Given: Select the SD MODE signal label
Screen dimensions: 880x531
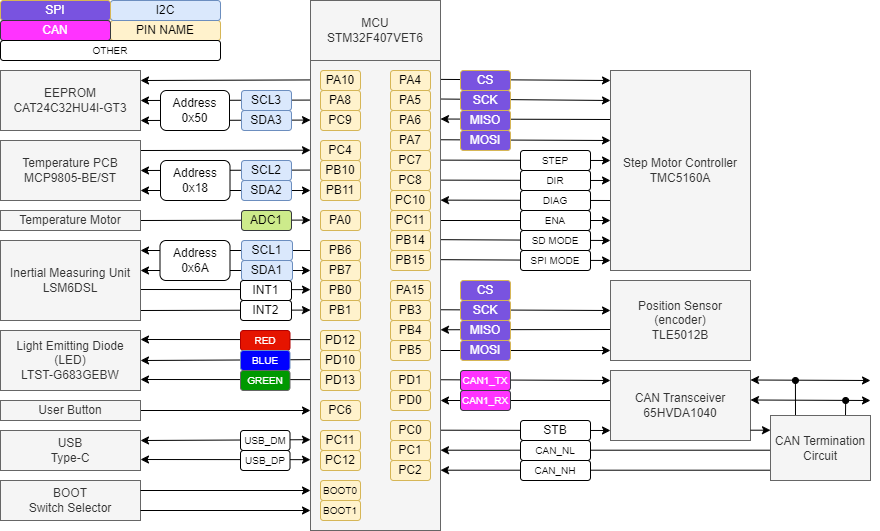Looking at the screenshot, I should [555, 241].
